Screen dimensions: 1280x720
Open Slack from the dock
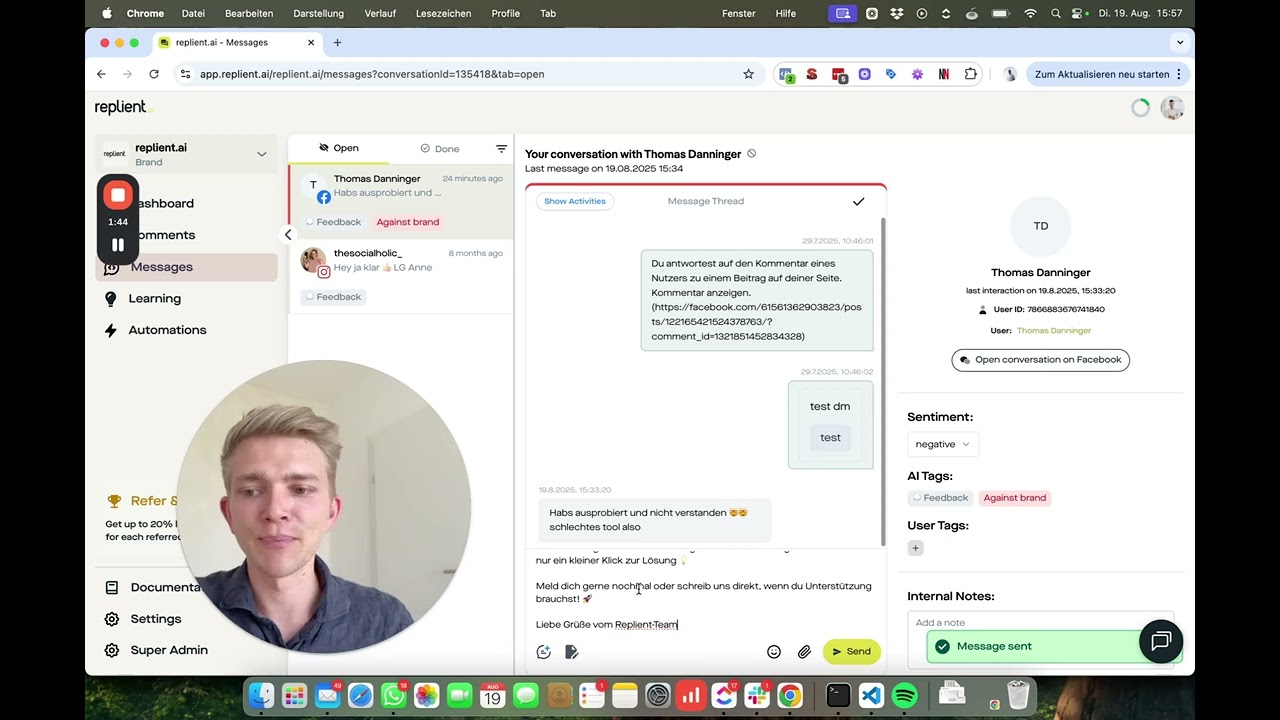tap(757, 695)
